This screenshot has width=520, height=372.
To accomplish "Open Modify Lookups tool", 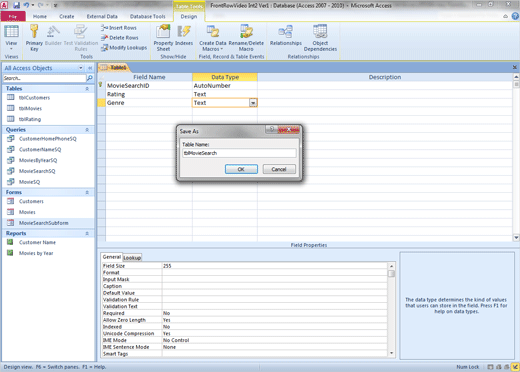I will (124, 48).
